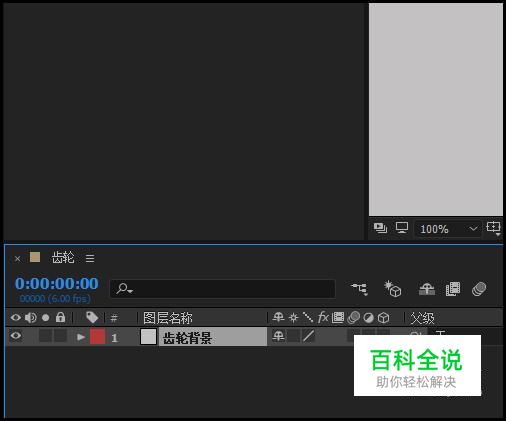Image resolution: width=506 pixels, height=421 pixels.
Task: Click the 齿轮 composition color swatch
Action: [x=35, y=257]
